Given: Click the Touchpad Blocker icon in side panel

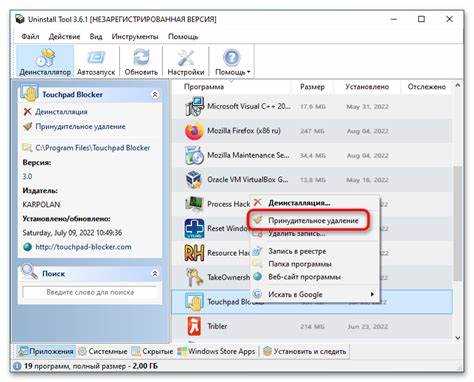Looking at the screenshot, I should pos(29,93).
